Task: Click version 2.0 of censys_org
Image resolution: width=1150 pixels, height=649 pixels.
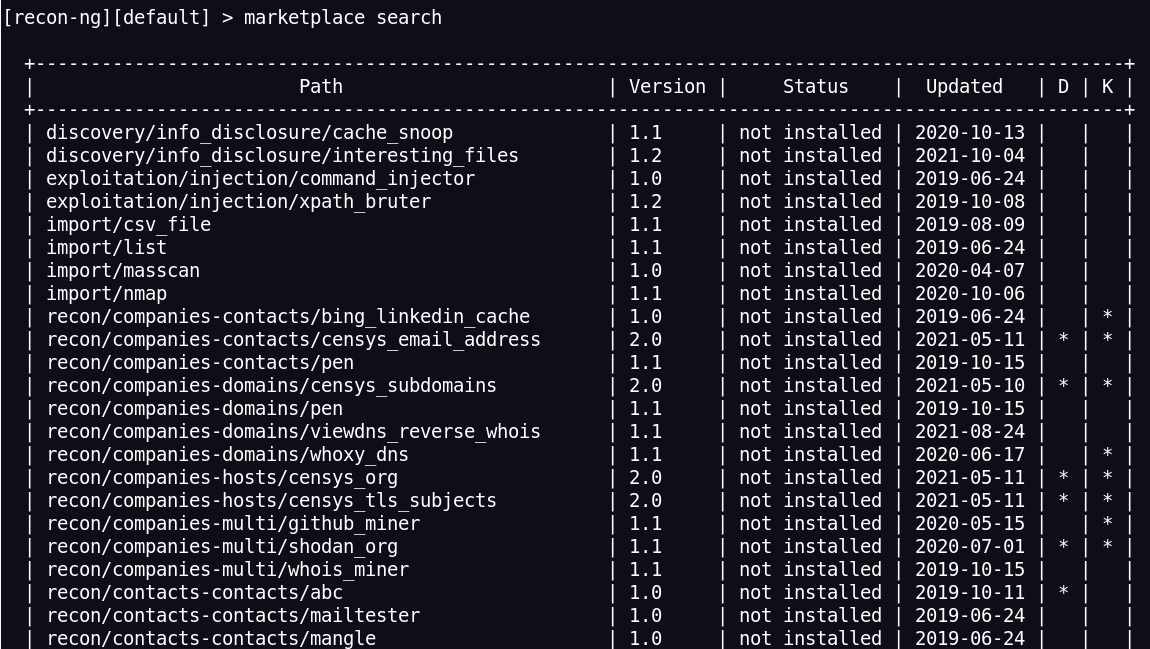Action: click(645, 477)
